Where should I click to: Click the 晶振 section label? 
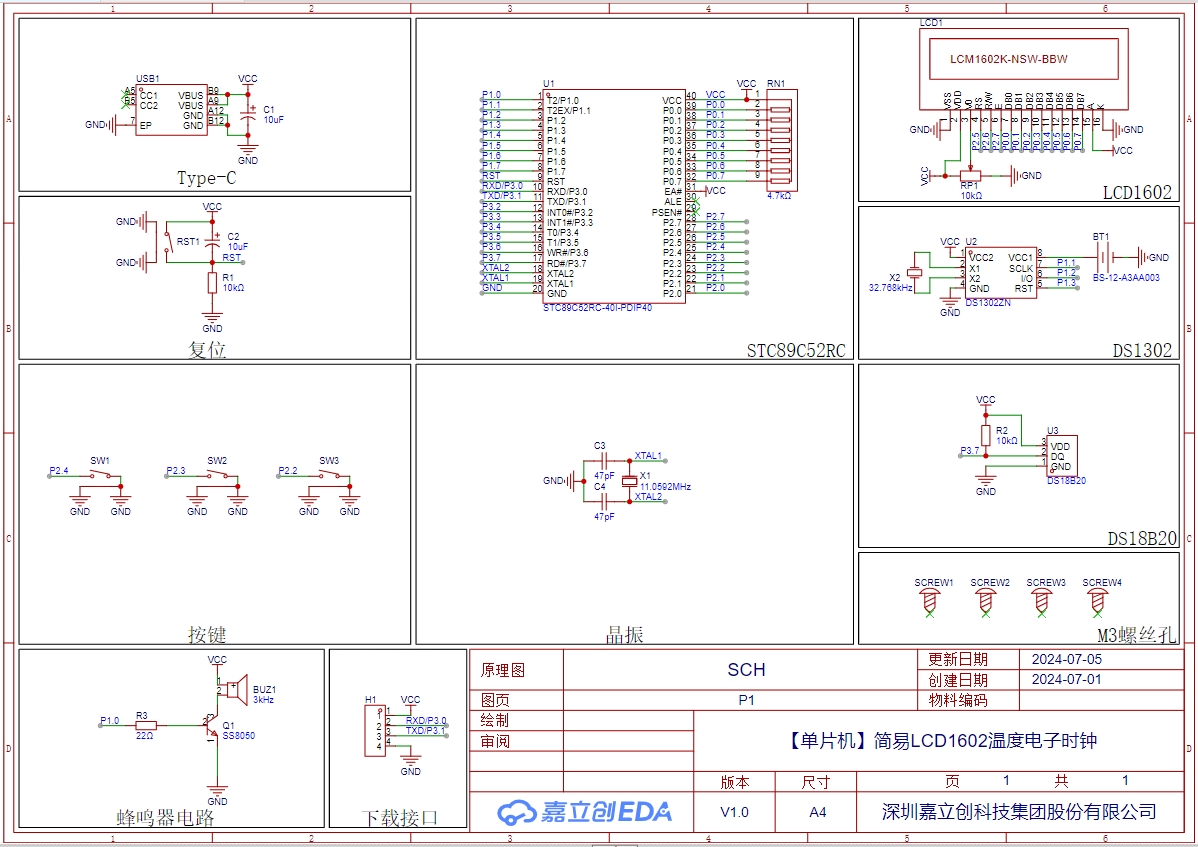[624, 634]
